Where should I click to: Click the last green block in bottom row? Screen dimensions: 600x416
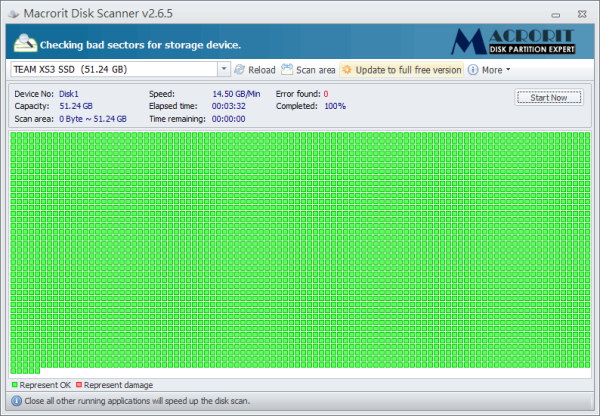pos(37,370)
